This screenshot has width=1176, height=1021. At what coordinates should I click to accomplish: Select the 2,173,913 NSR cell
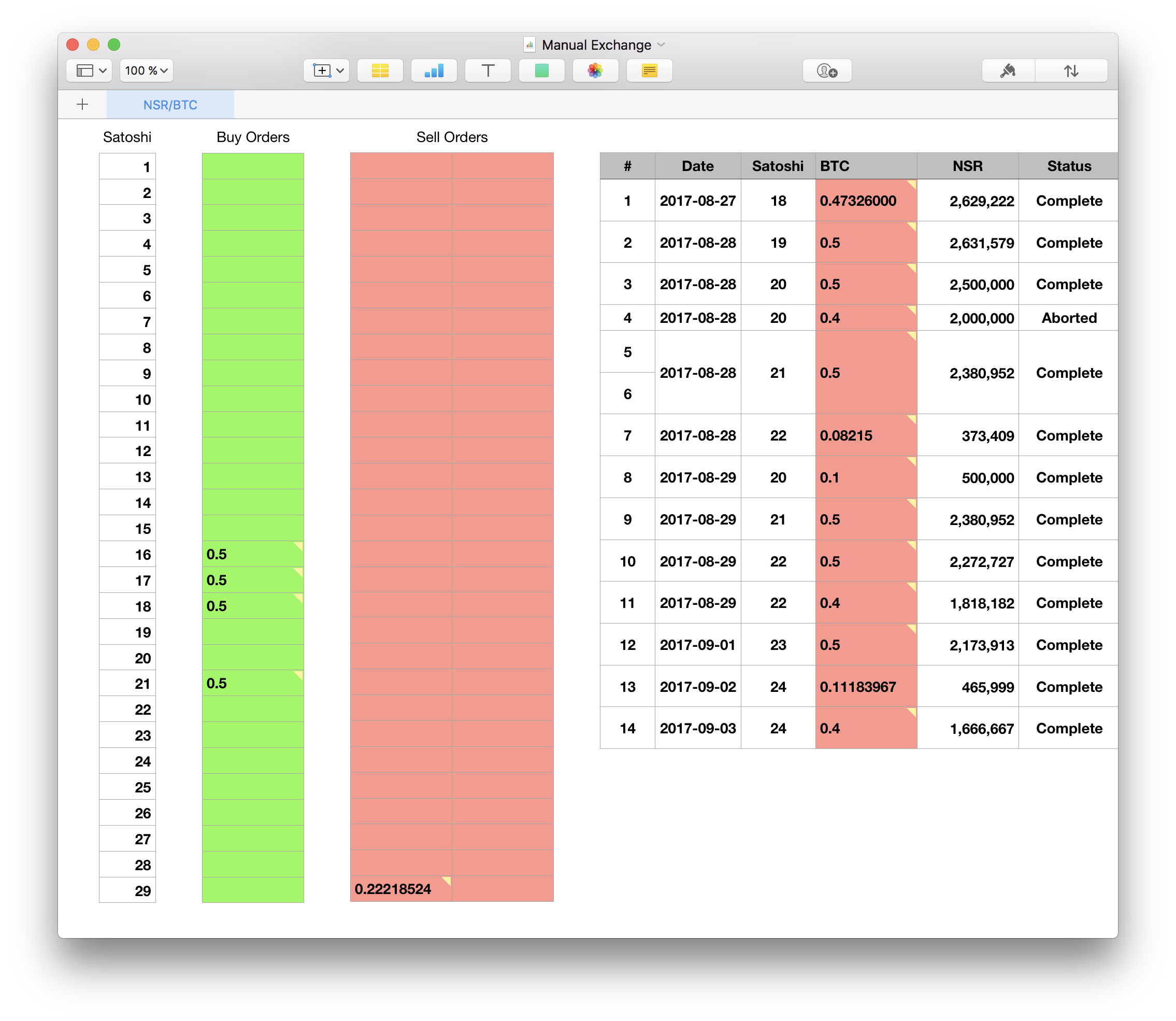[968, 645]
